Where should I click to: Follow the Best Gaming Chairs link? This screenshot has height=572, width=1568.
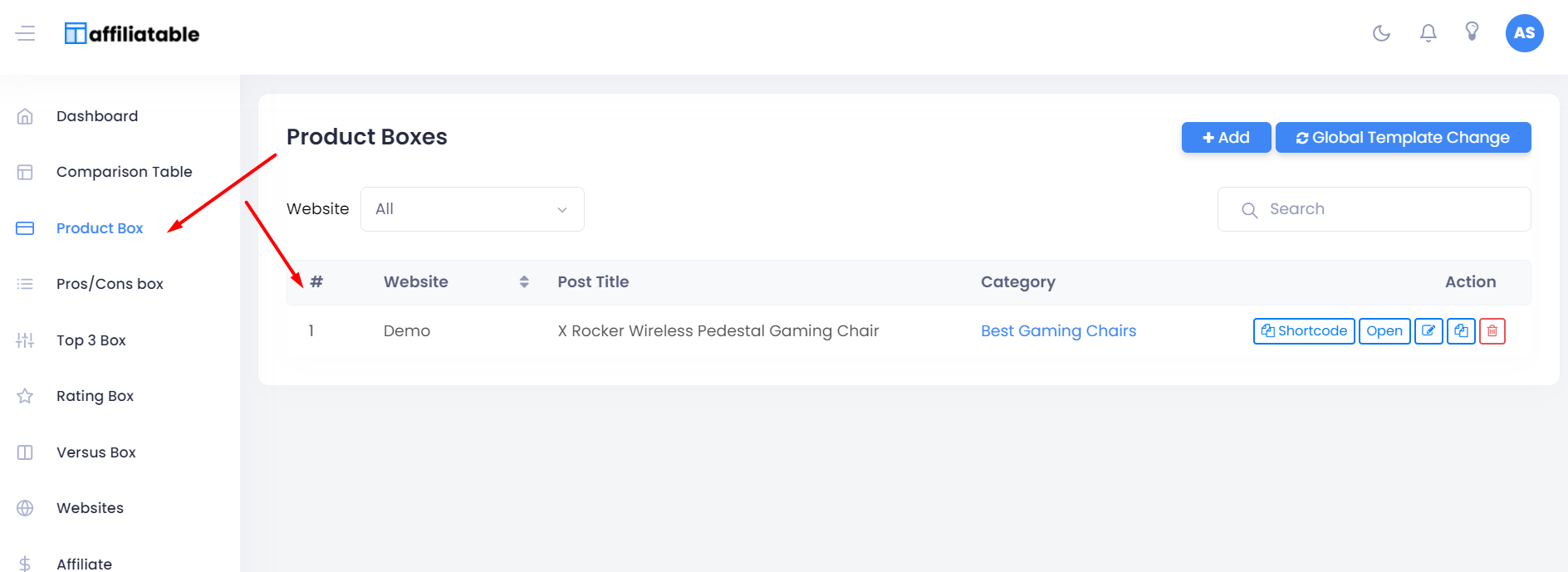pos(1058,331)
